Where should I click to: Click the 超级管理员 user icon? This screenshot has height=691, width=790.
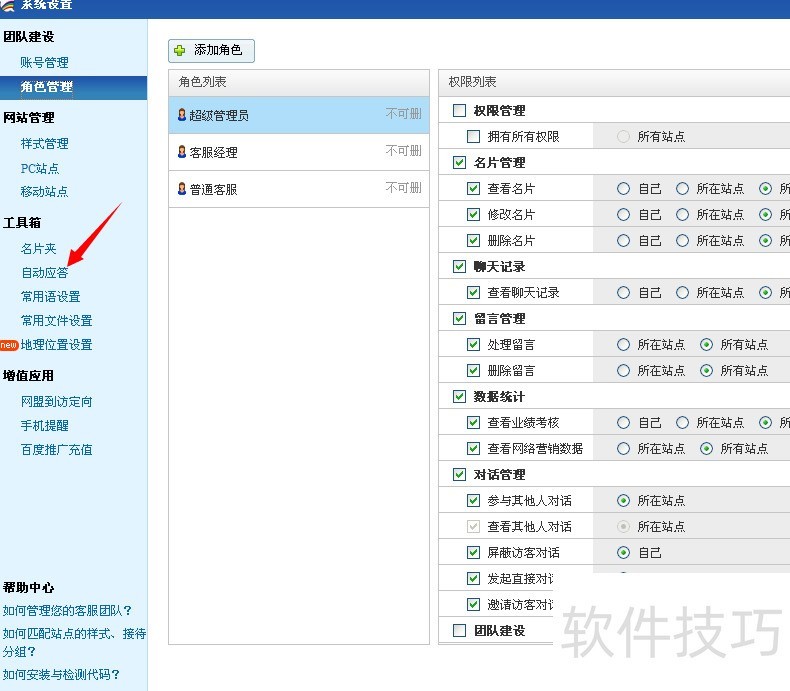182,115
